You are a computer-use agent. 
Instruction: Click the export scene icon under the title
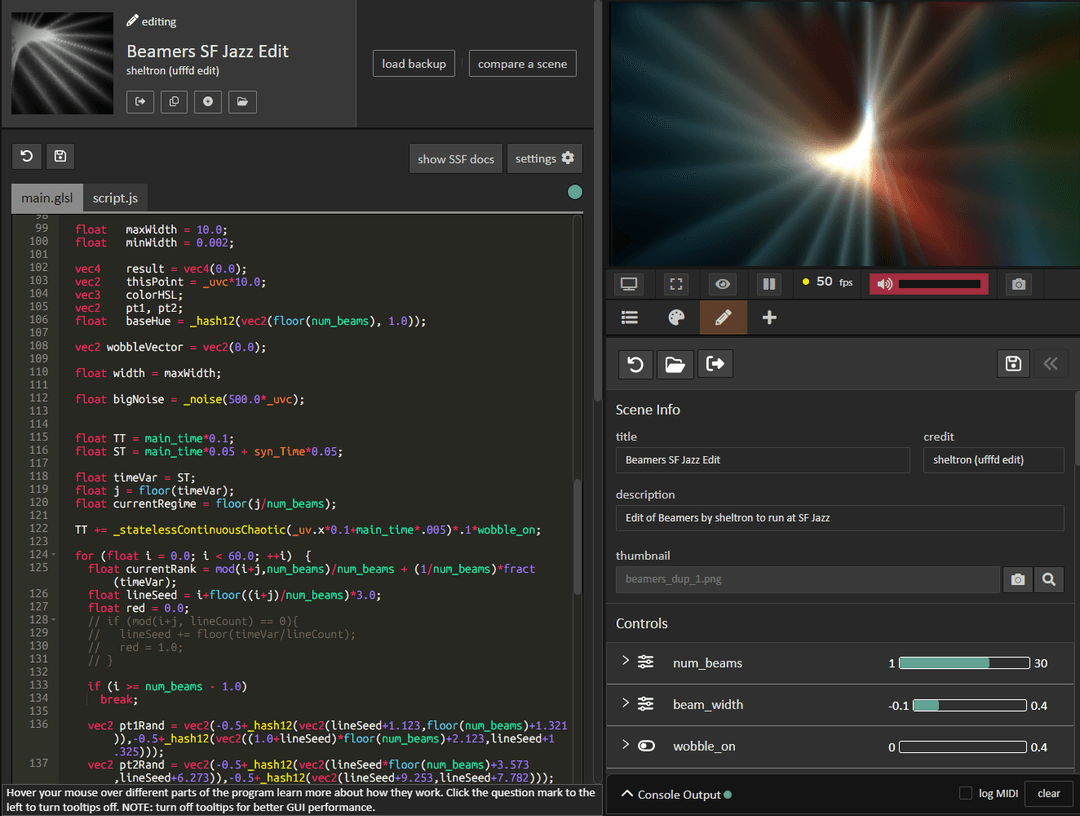pyautogui.click(x=140, y=102)
